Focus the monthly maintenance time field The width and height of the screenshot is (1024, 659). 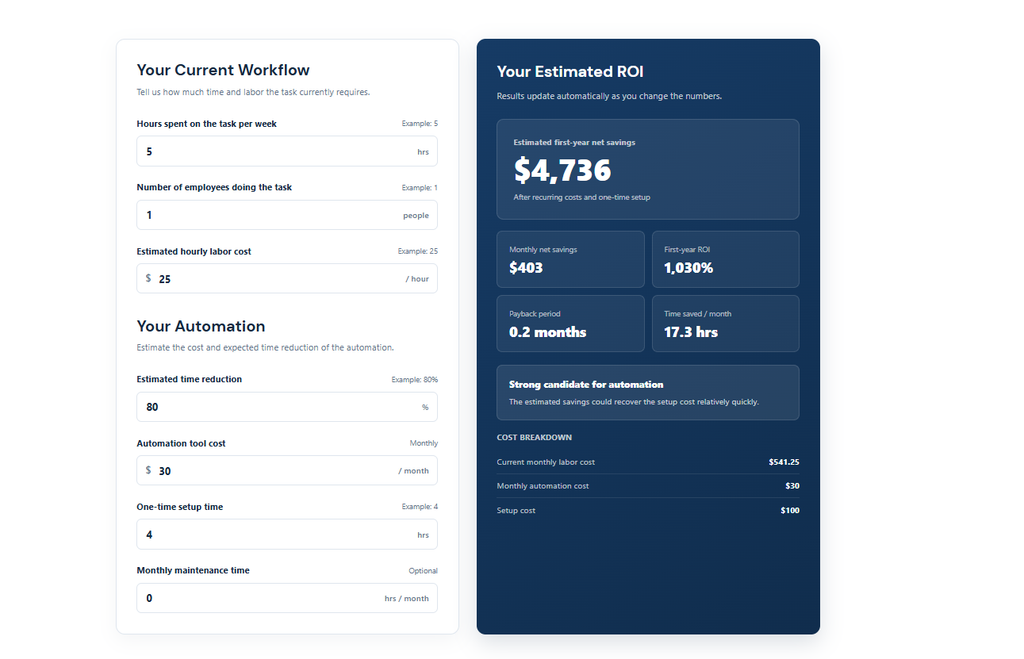(287, 598)
